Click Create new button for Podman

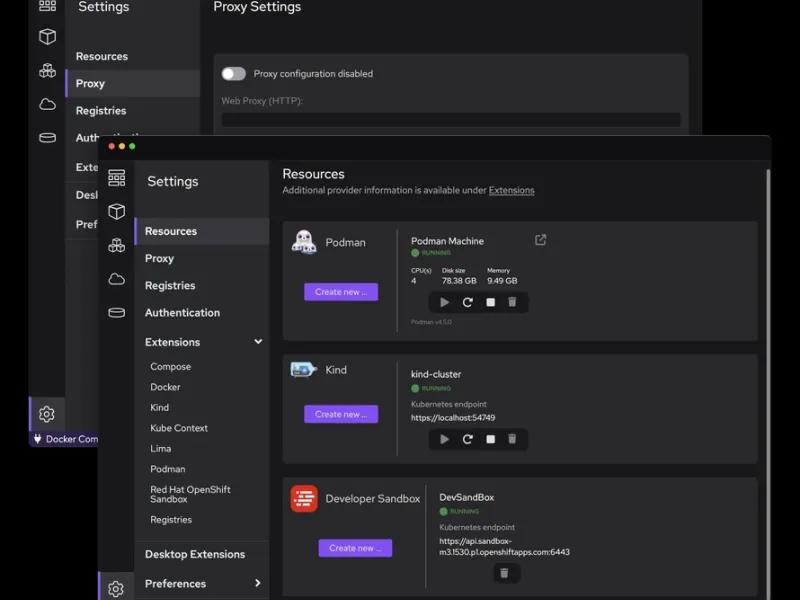coord(341,292)
